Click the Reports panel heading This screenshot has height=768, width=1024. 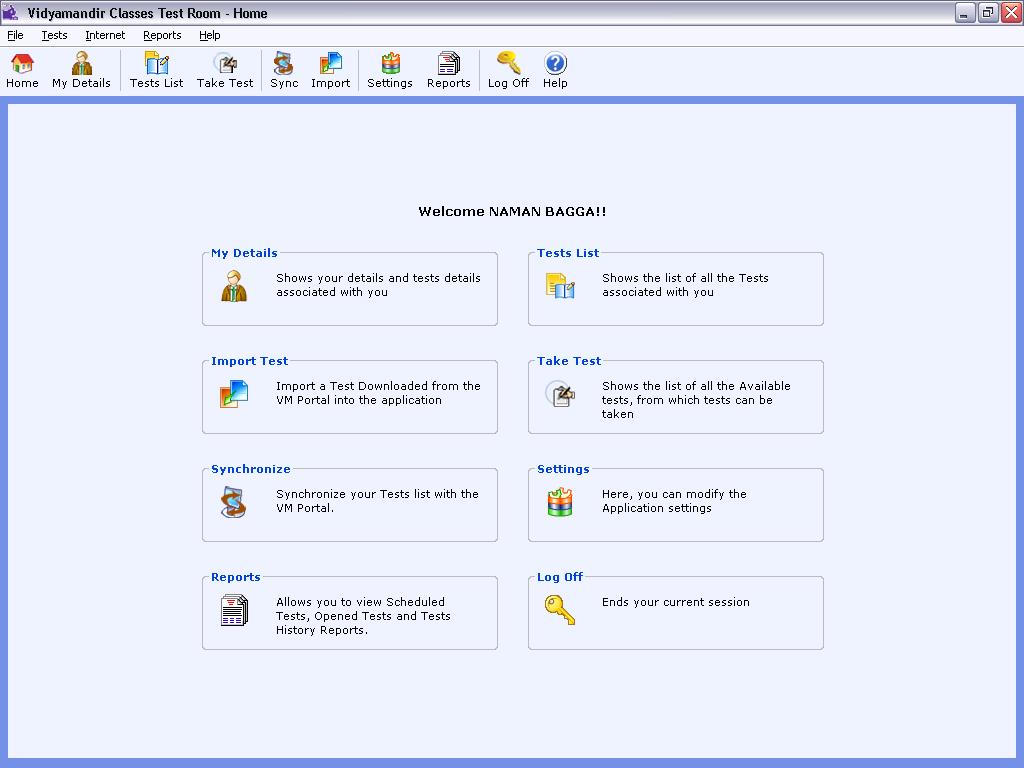(x=236, y=577)
